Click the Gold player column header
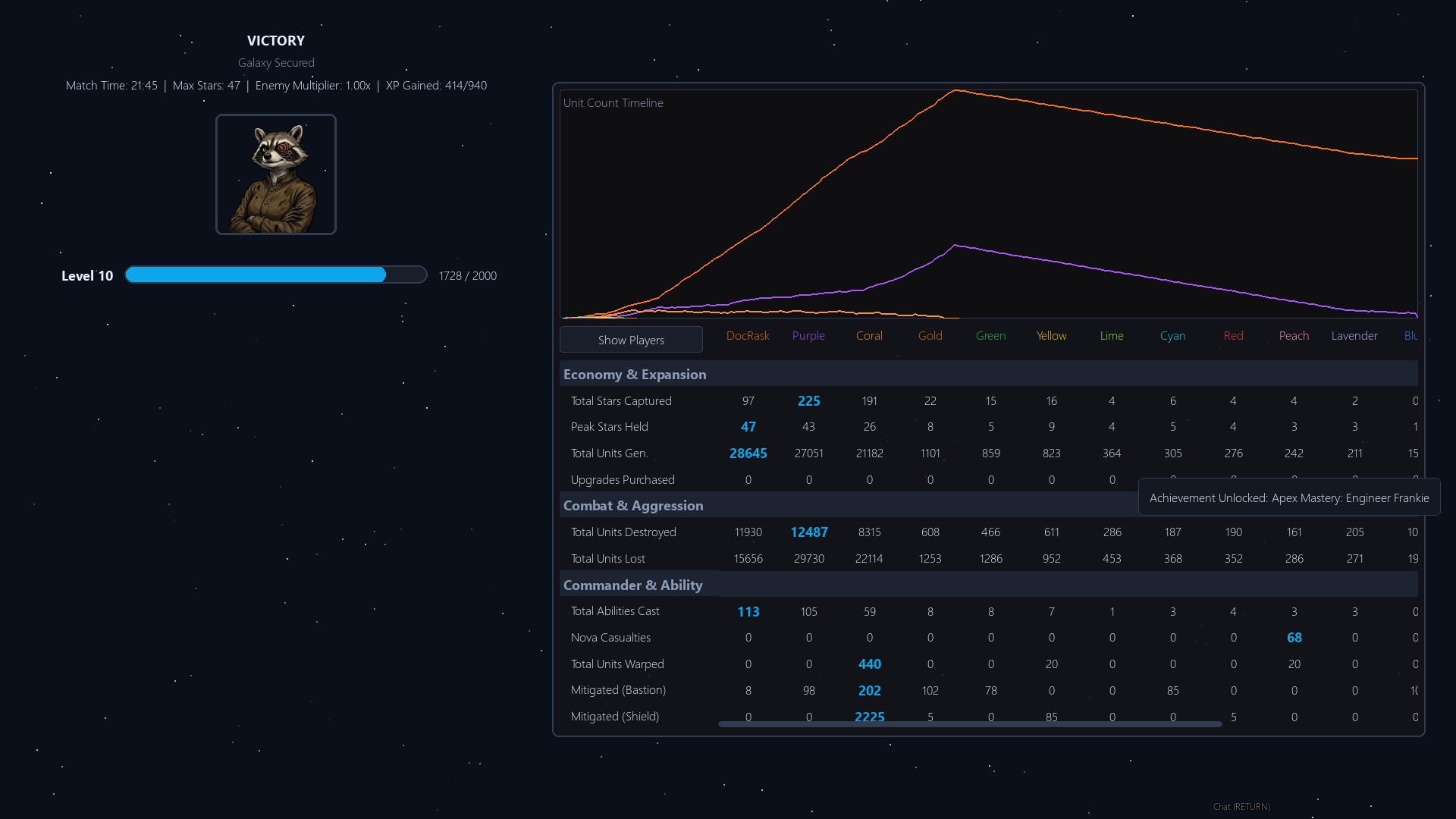1456x819 pixels. 930,335
